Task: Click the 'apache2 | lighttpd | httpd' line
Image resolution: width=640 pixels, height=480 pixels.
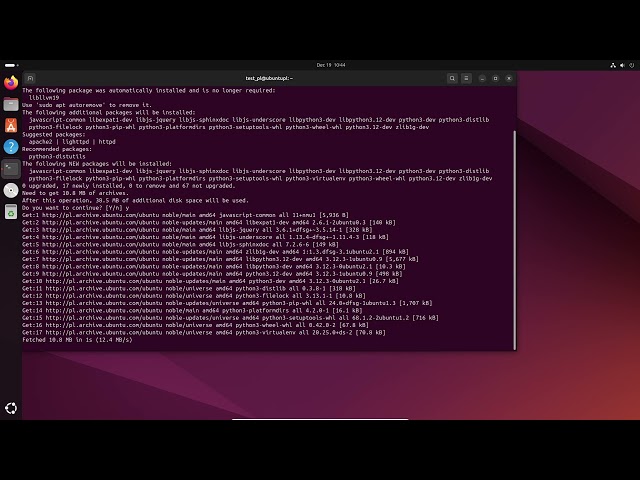Action: (72, 142)
